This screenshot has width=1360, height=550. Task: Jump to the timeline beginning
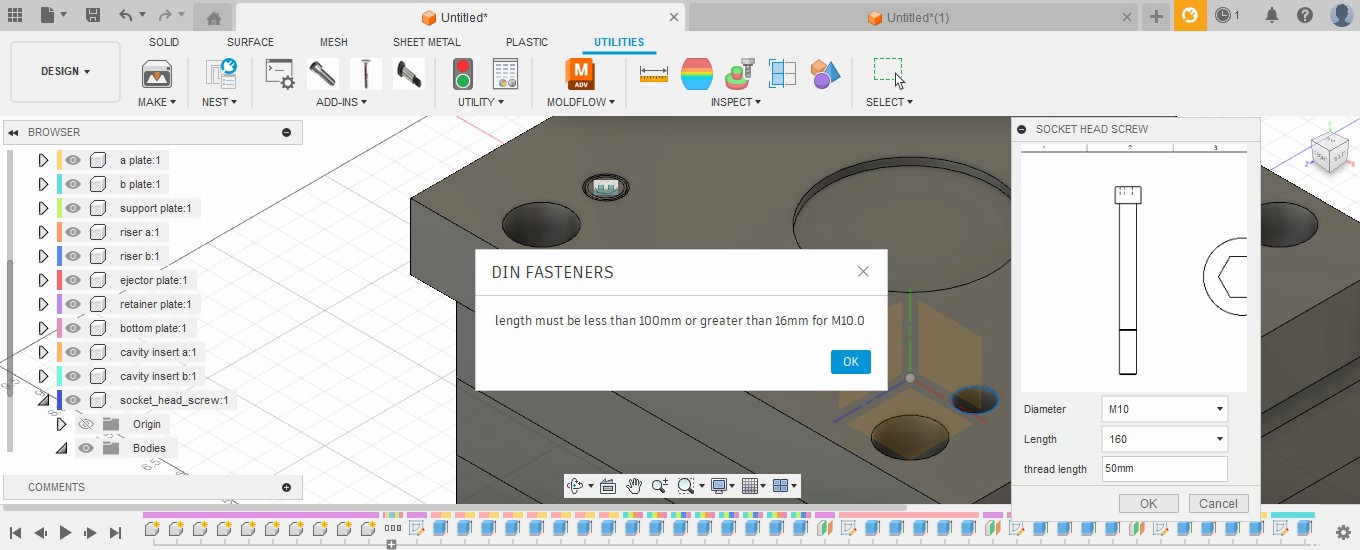(15, 533)
